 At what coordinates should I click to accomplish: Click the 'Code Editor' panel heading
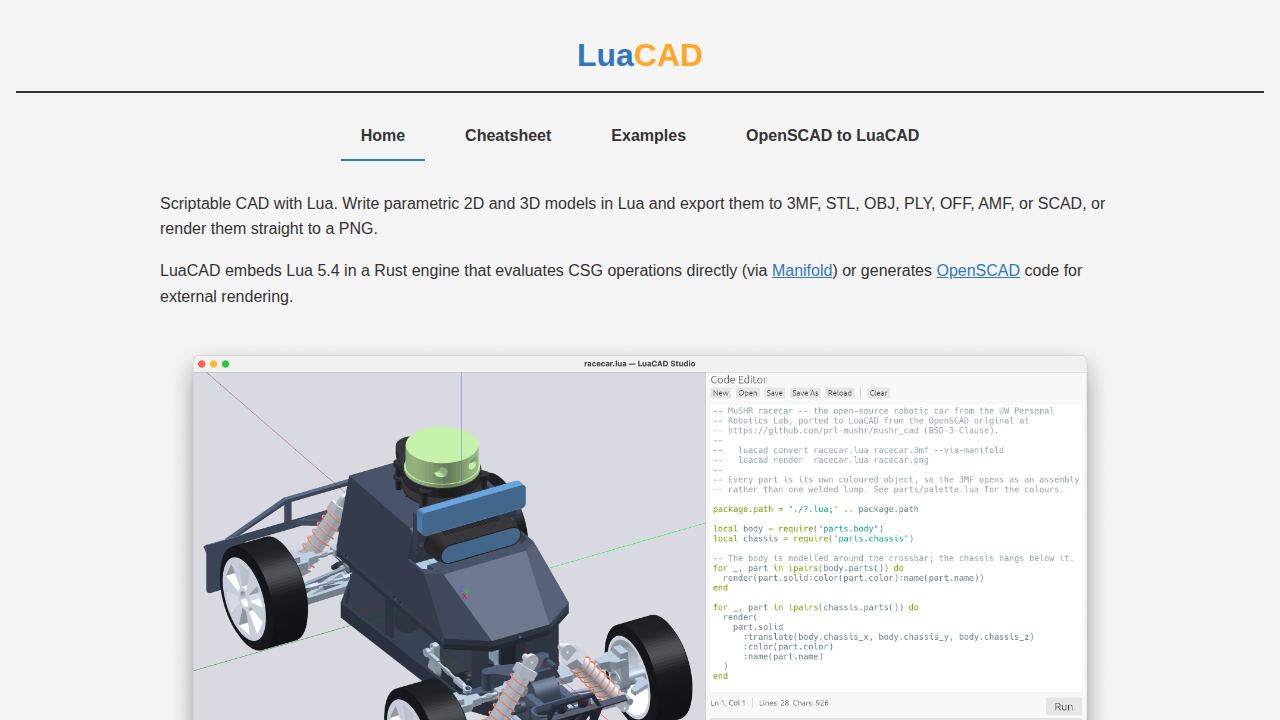739,379
